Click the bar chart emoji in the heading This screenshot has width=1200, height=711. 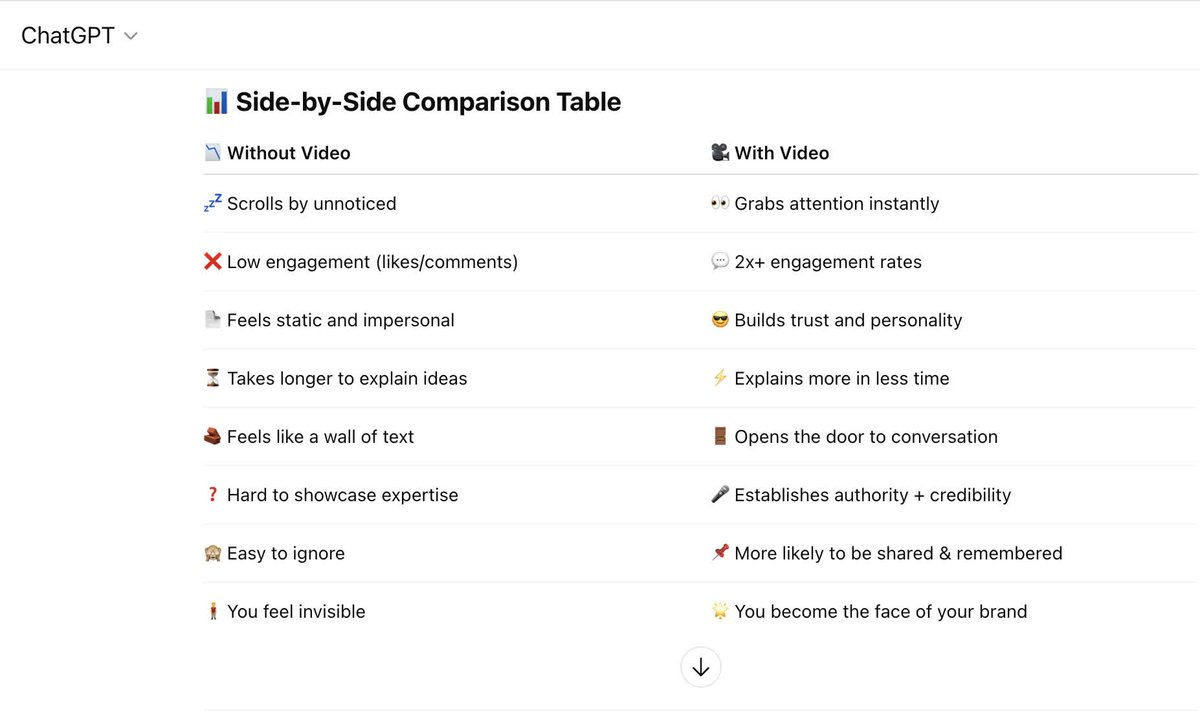pos(216,102)
